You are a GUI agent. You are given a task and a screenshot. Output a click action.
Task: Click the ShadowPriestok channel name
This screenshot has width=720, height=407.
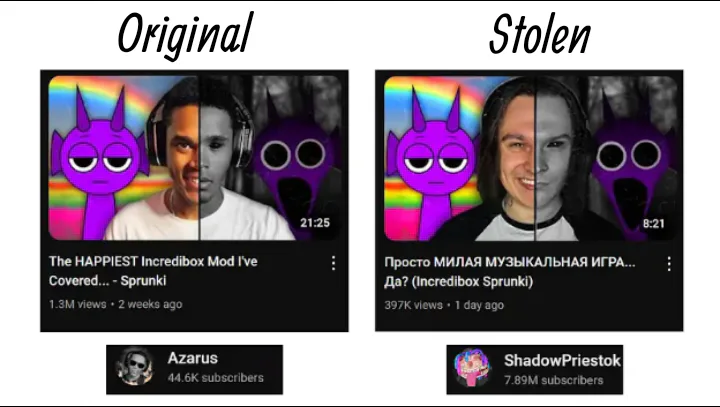pos(562,361)
